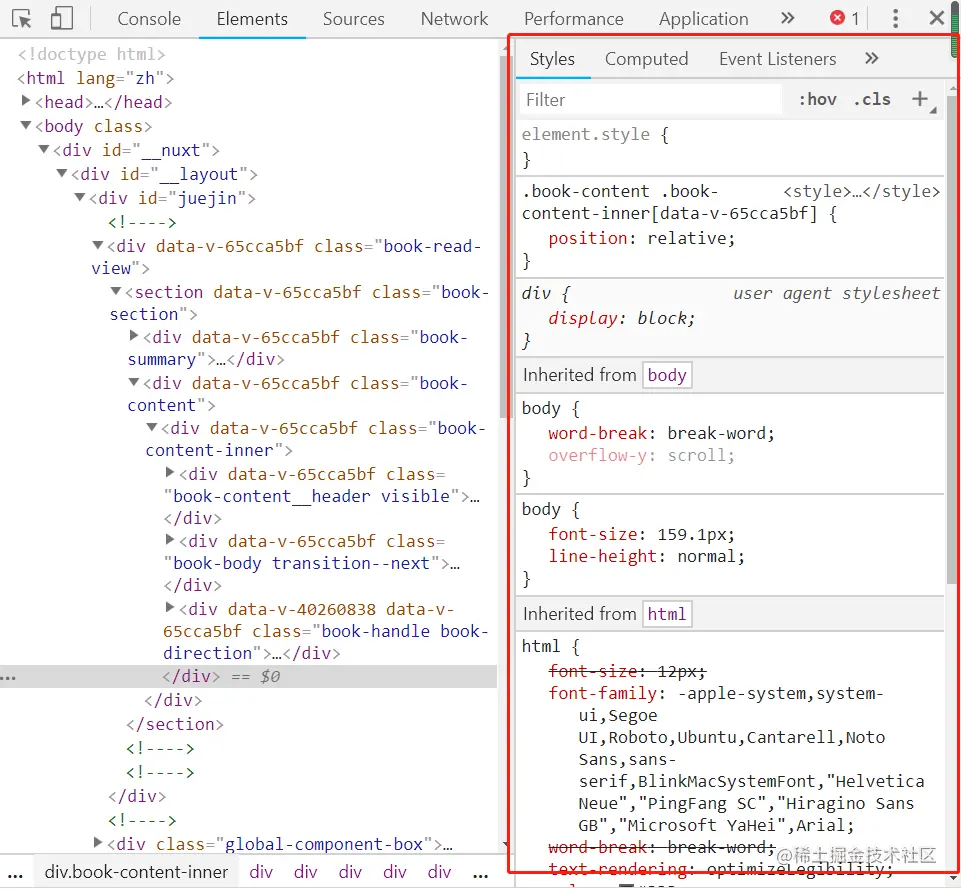Open the Network tab
Image resolution: width=961 pixels, height=890 pixels.
coord(454,19)
